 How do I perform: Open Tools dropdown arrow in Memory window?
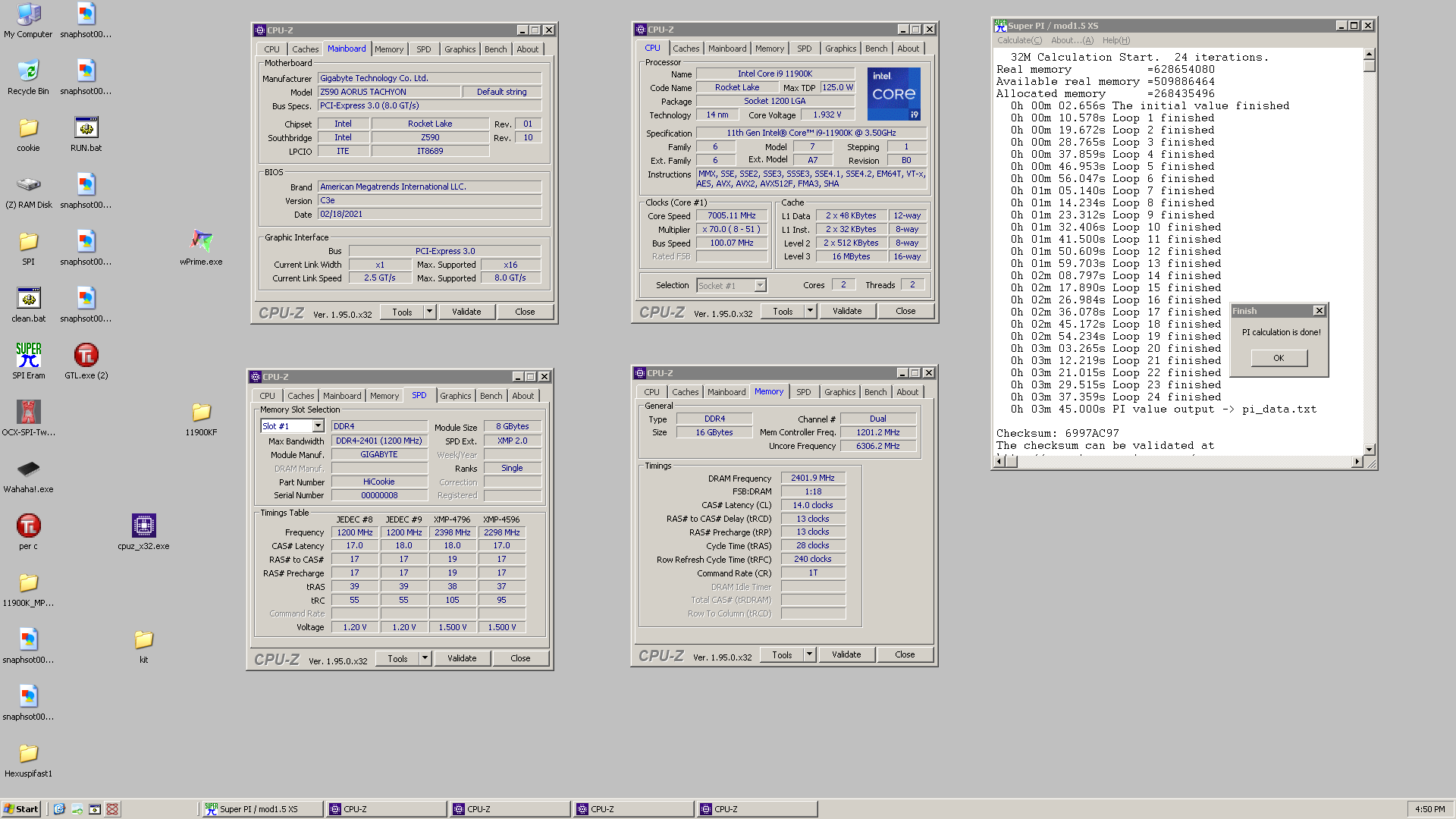click(809, 654)
